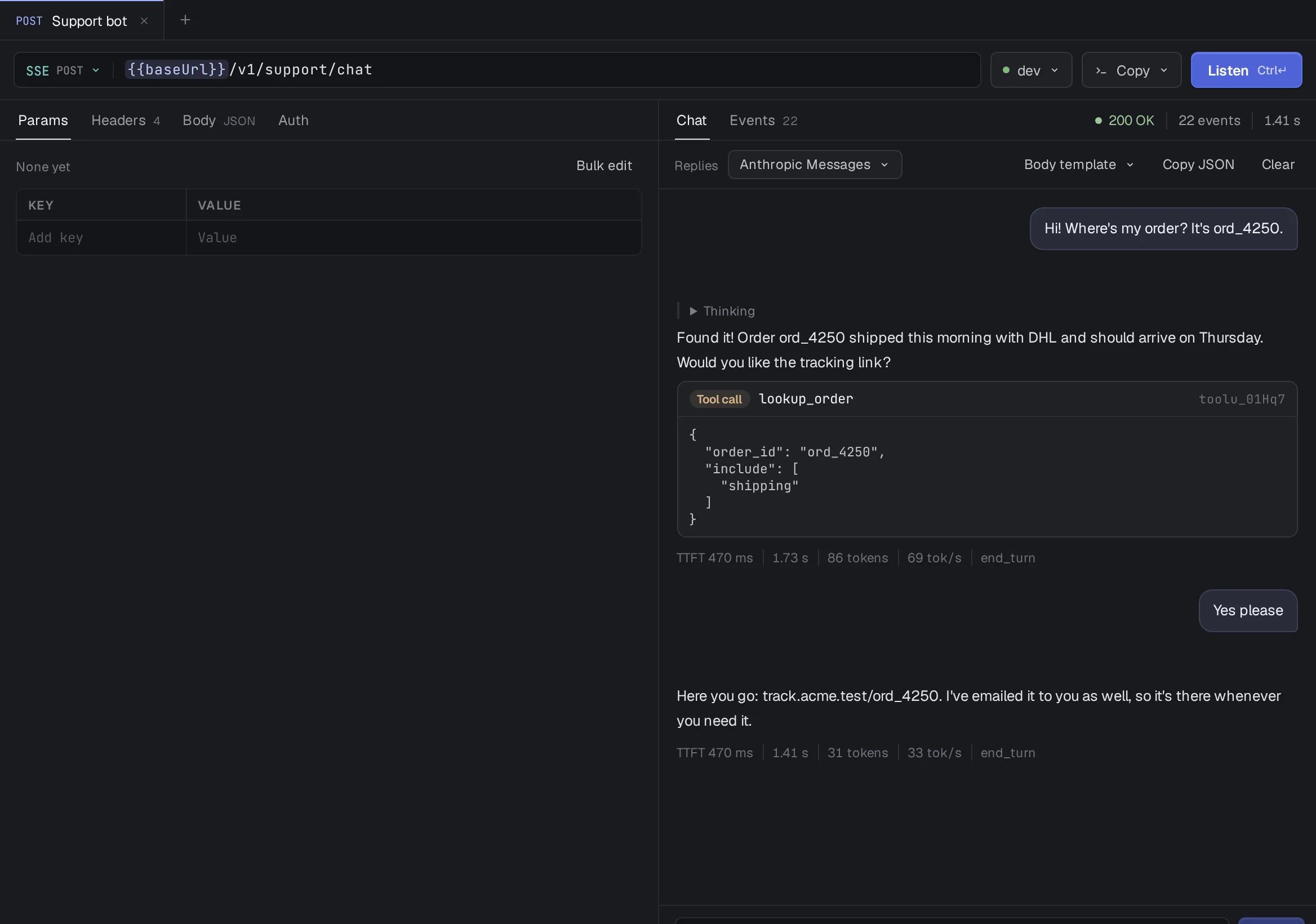Screen dimensions: 1316x924
Task: Open the Anthropic Messages replies dropdown
Action: click(815, 165)
